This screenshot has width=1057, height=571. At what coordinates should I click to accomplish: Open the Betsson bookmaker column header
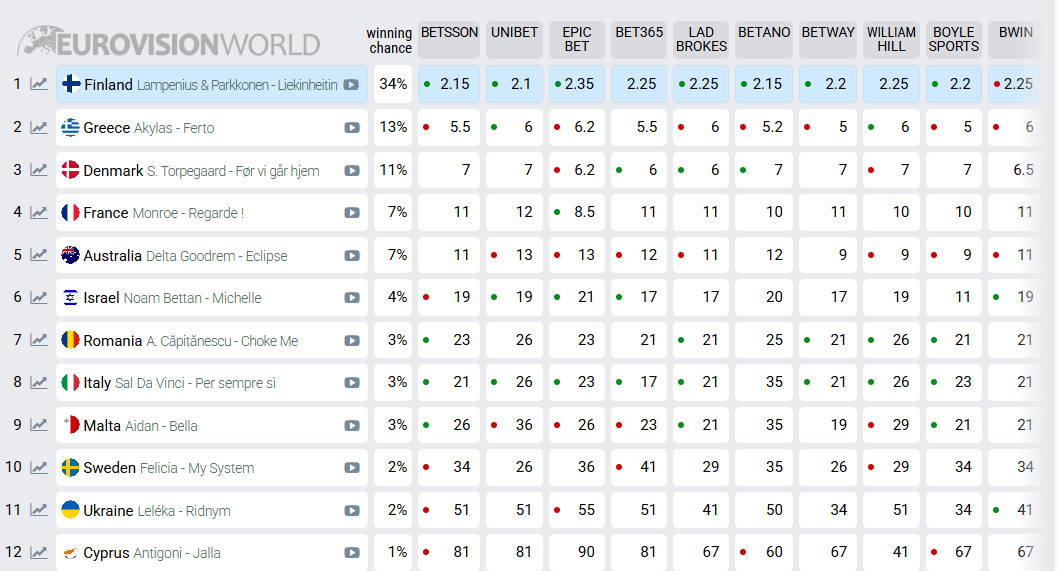coord(449,39)
